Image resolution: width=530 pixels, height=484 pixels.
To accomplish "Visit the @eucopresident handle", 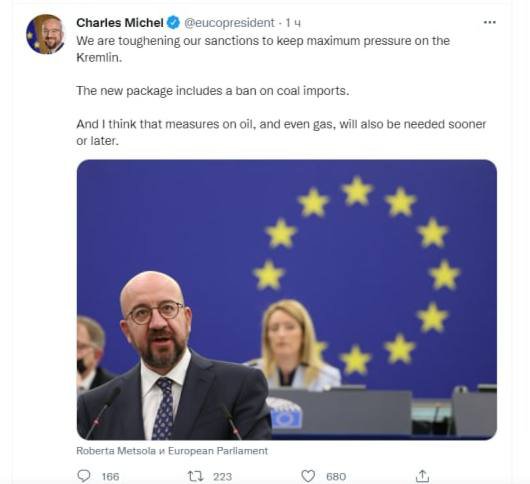I will point(229,23).
